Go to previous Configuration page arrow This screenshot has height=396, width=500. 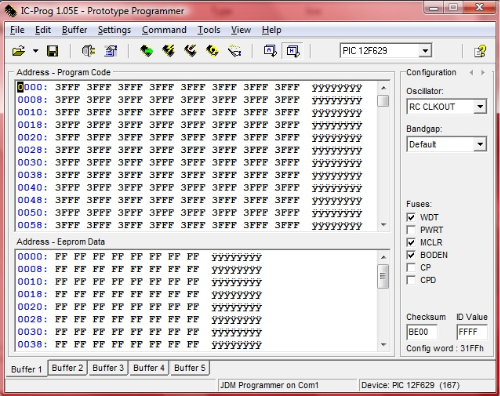tap(471, 72)
